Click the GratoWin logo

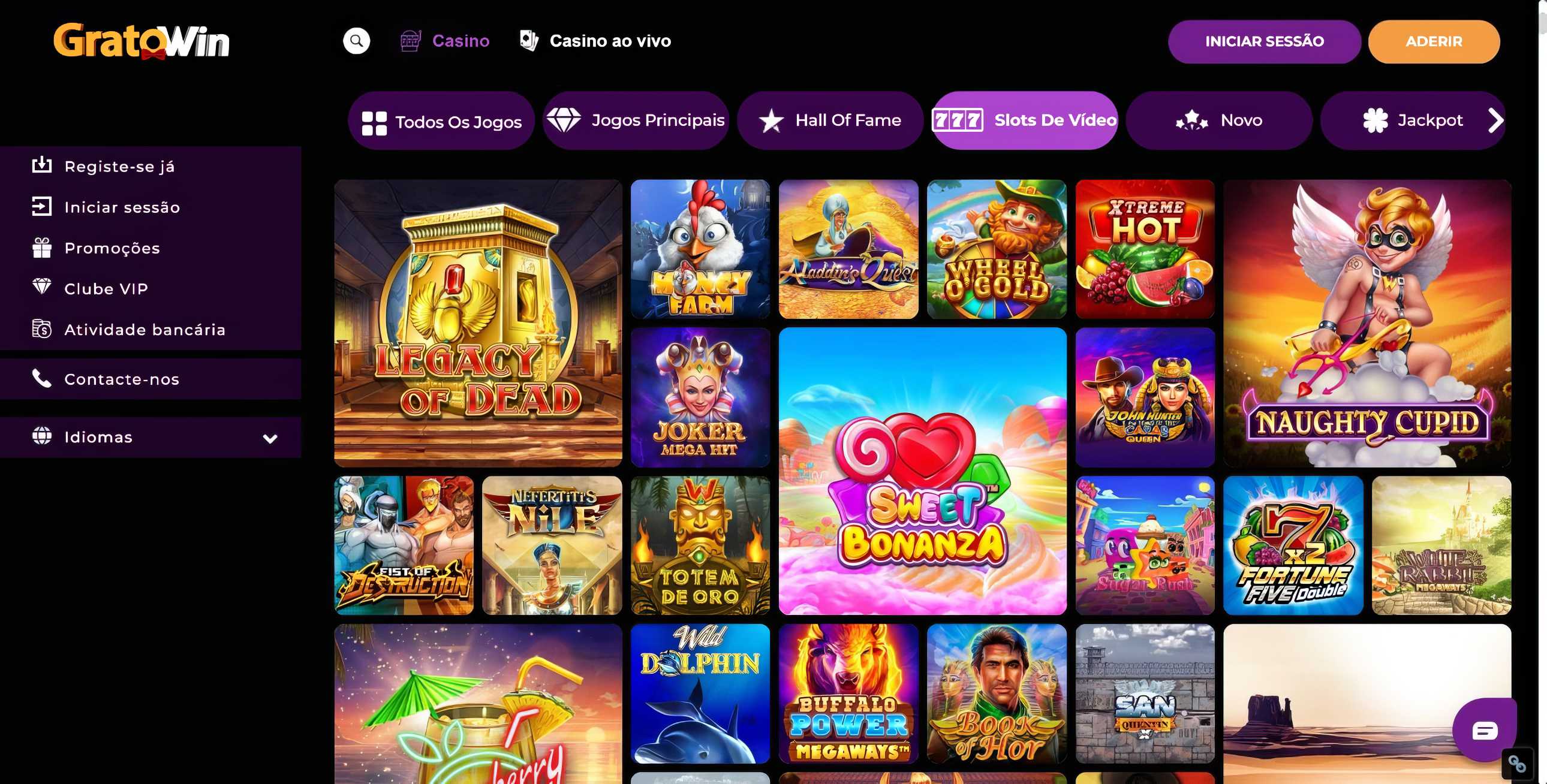(x=142, y=41)
